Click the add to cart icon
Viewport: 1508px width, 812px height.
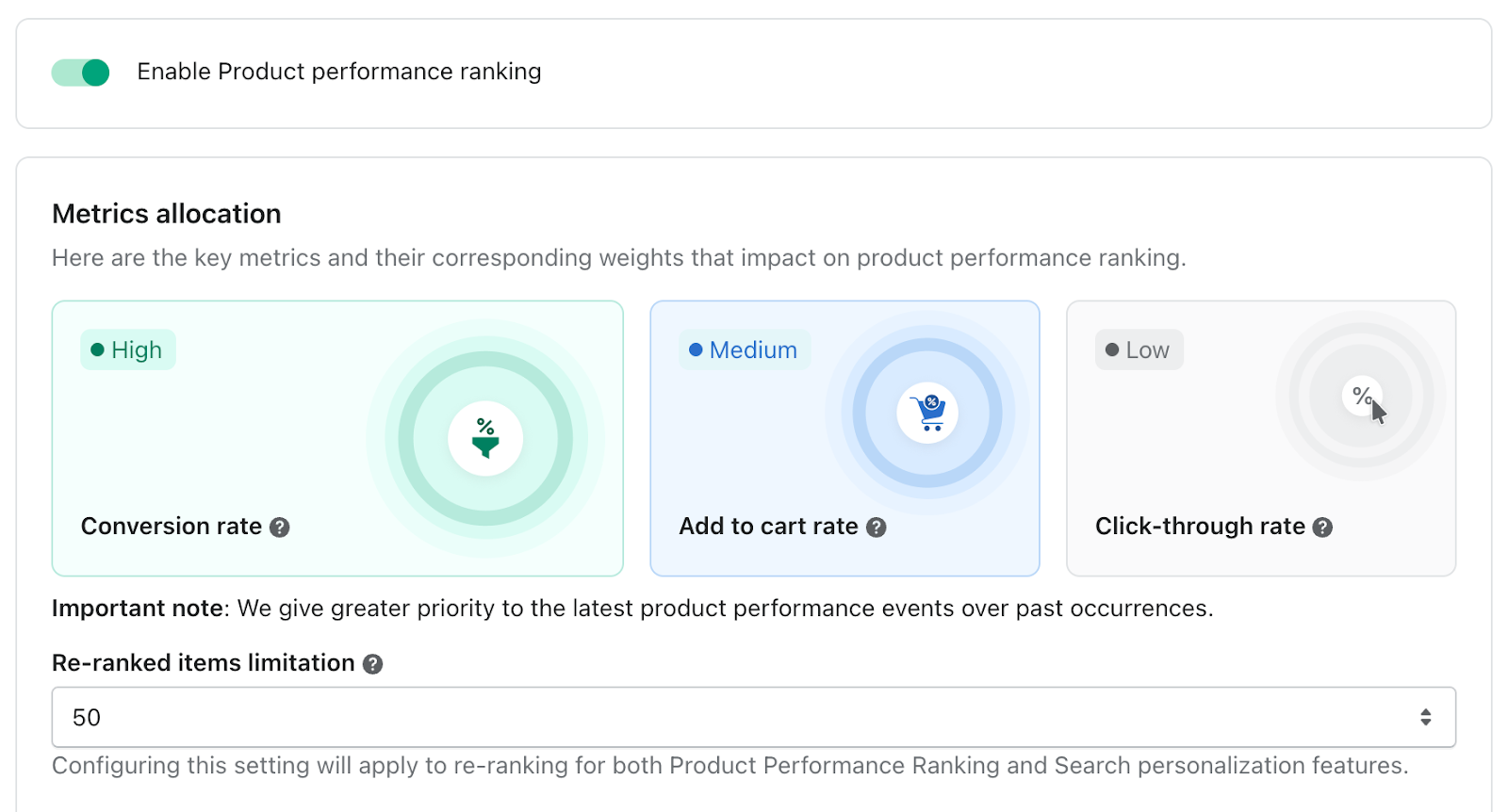927,413
